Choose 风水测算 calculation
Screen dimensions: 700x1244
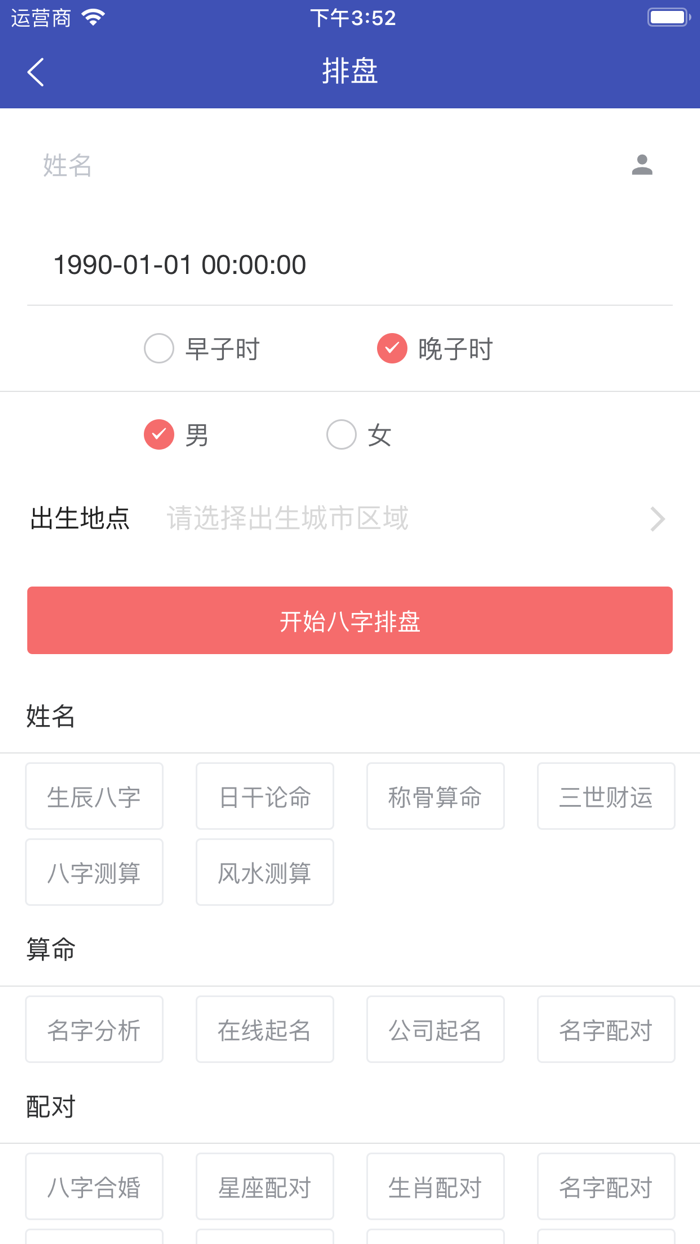264,872
